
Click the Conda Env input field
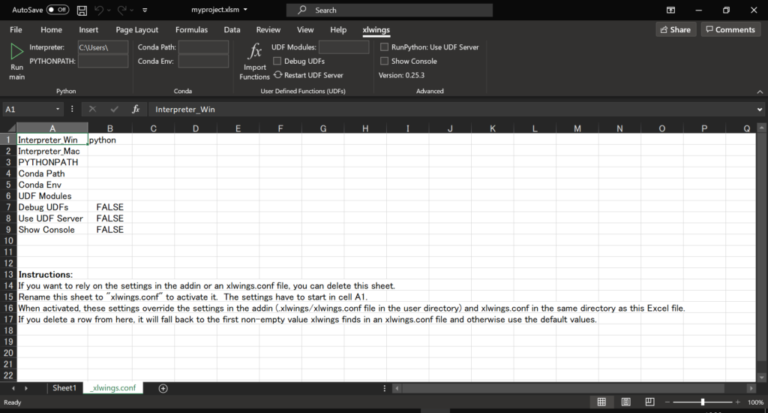tap(203, 61)
